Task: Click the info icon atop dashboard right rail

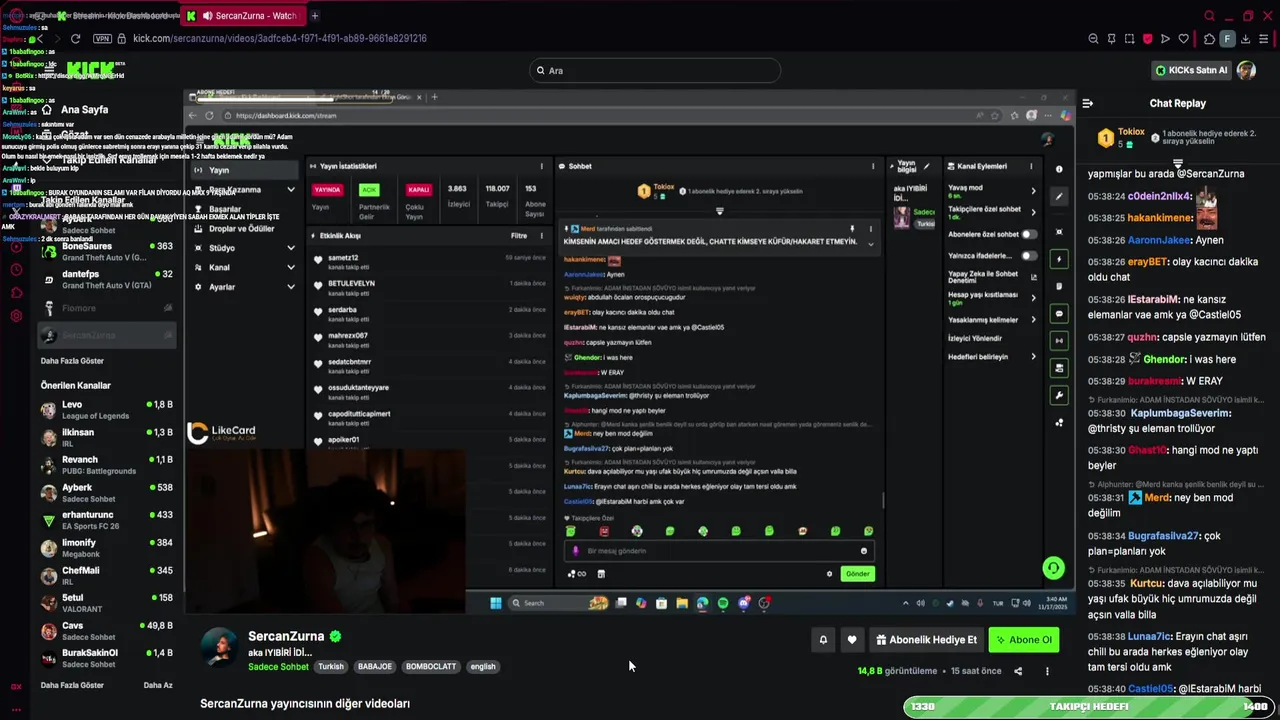Action: click(x=1059, y=169)
